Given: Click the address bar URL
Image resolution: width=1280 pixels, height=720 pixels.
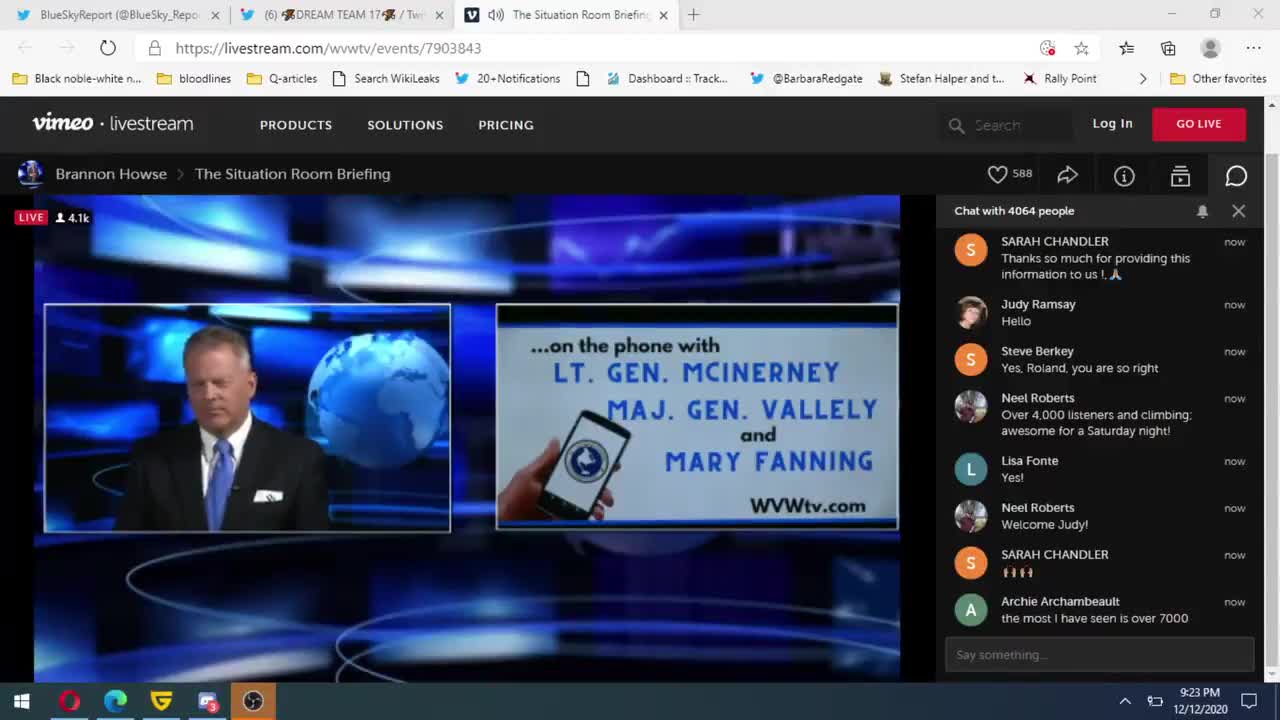Looking at the screenshot, I should pyautogui.click(x=328, y=48).
